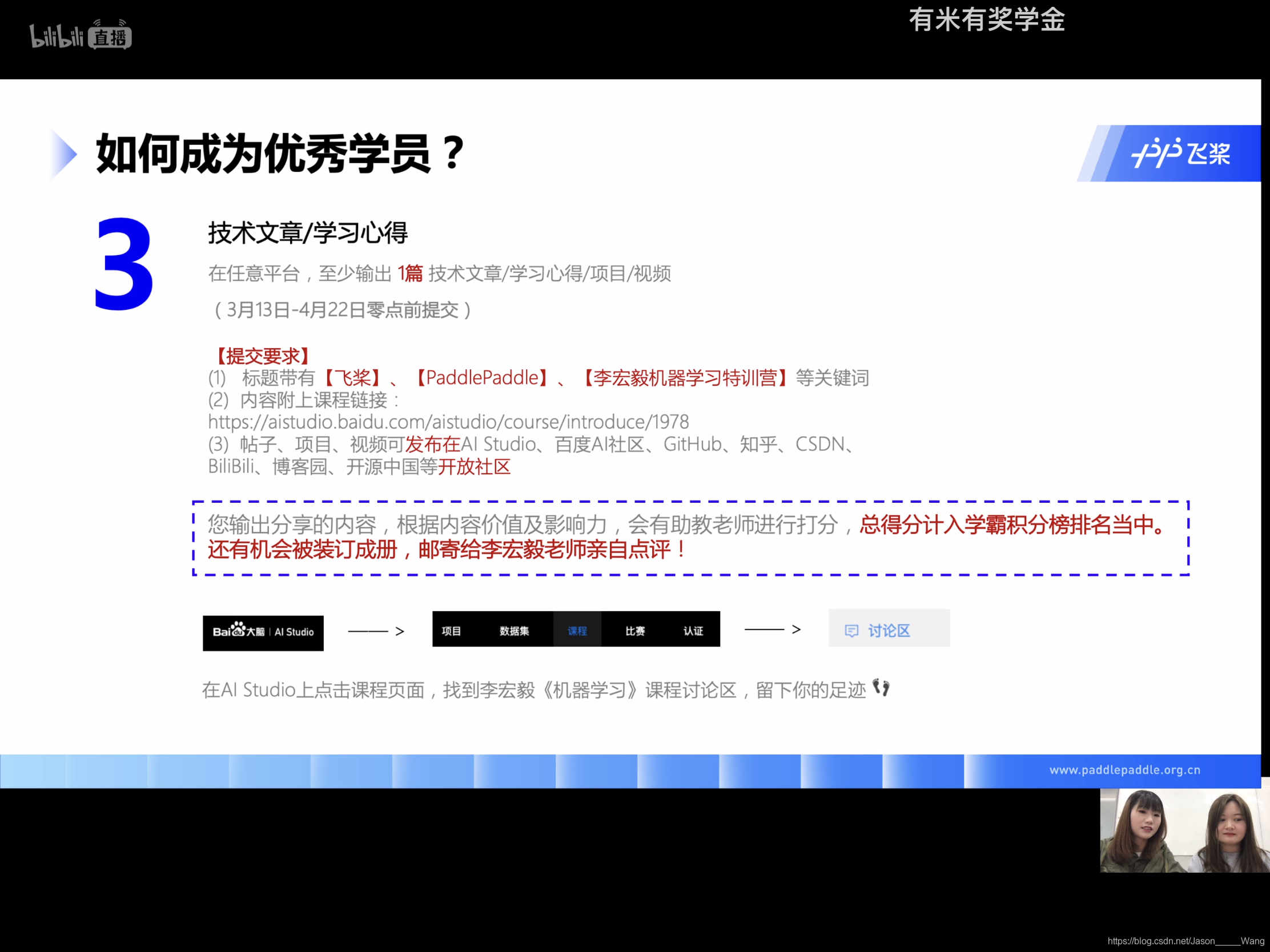The image size is (1270, 952).
Task: Open the 比赛 tab
Action: pos(635,631)
